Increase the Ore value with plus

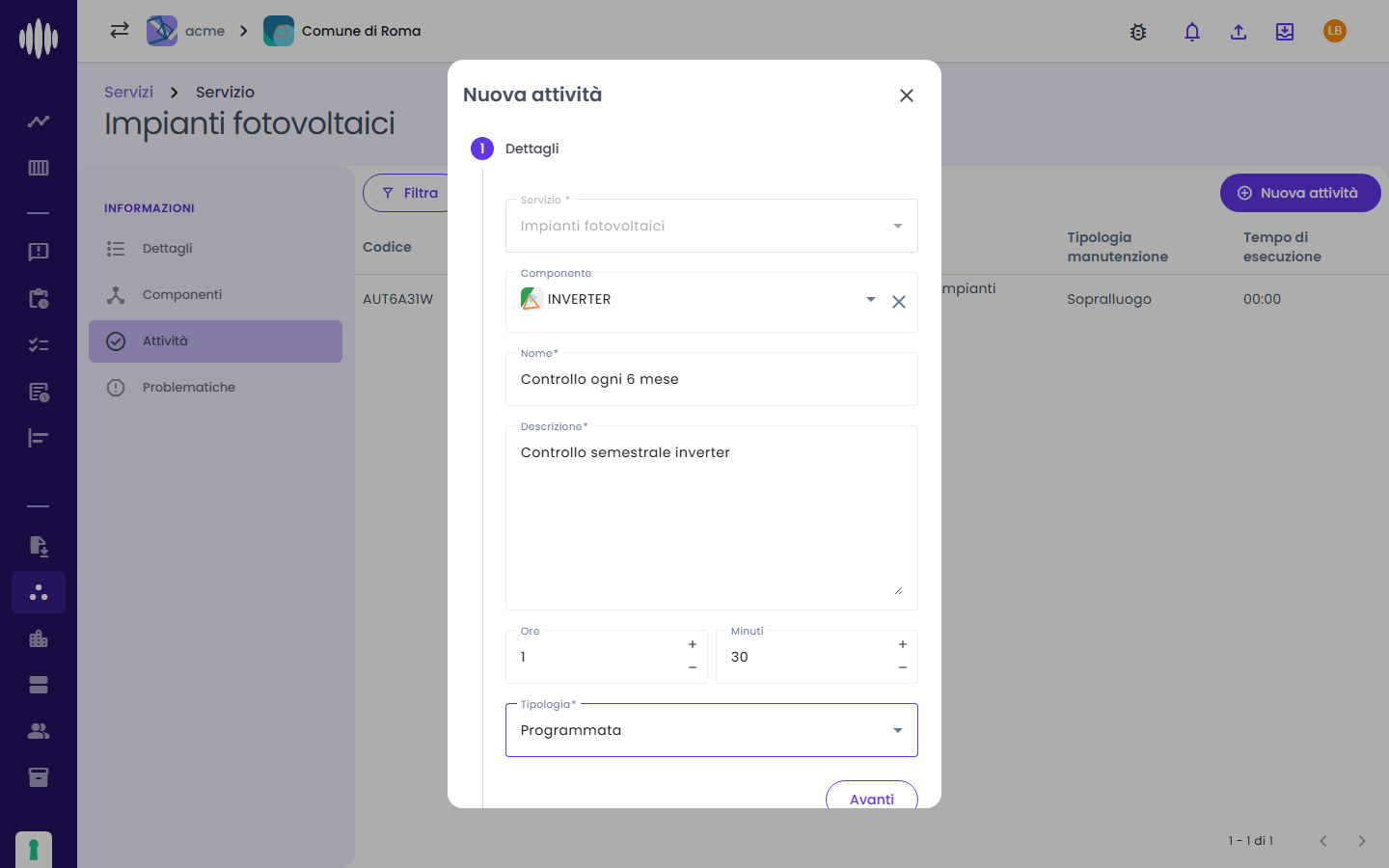(693, 644)
